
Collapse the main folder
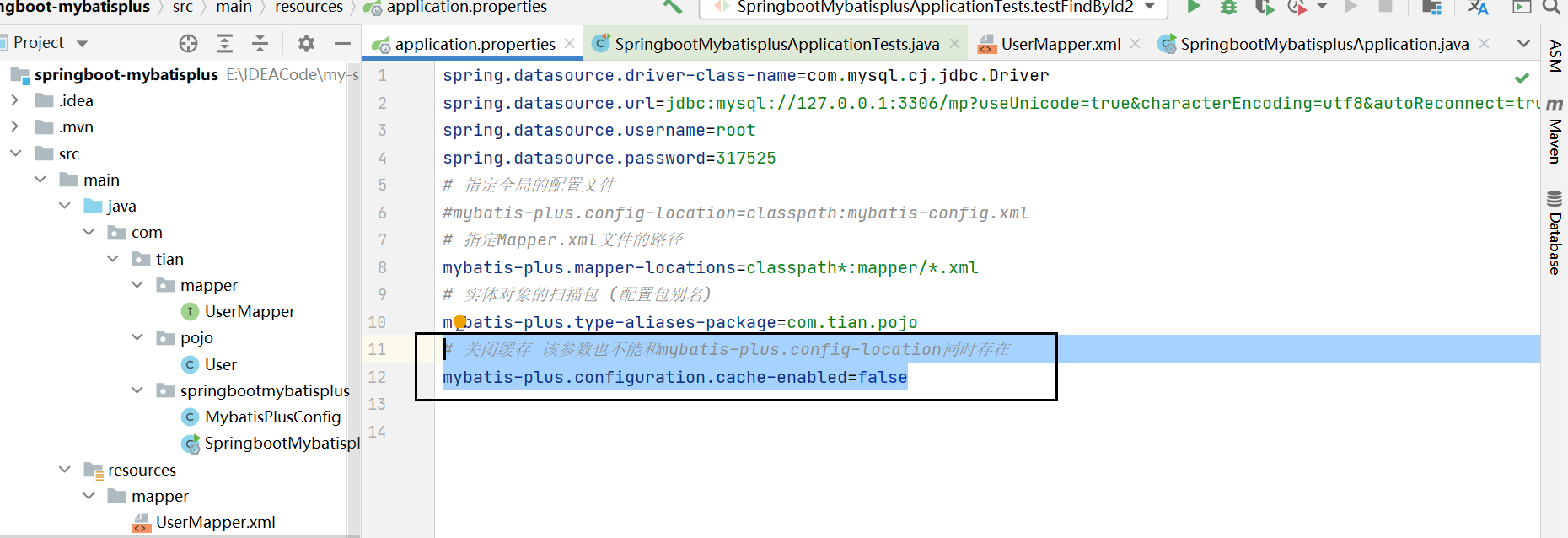pyautogui.click(x=40, y=180)
